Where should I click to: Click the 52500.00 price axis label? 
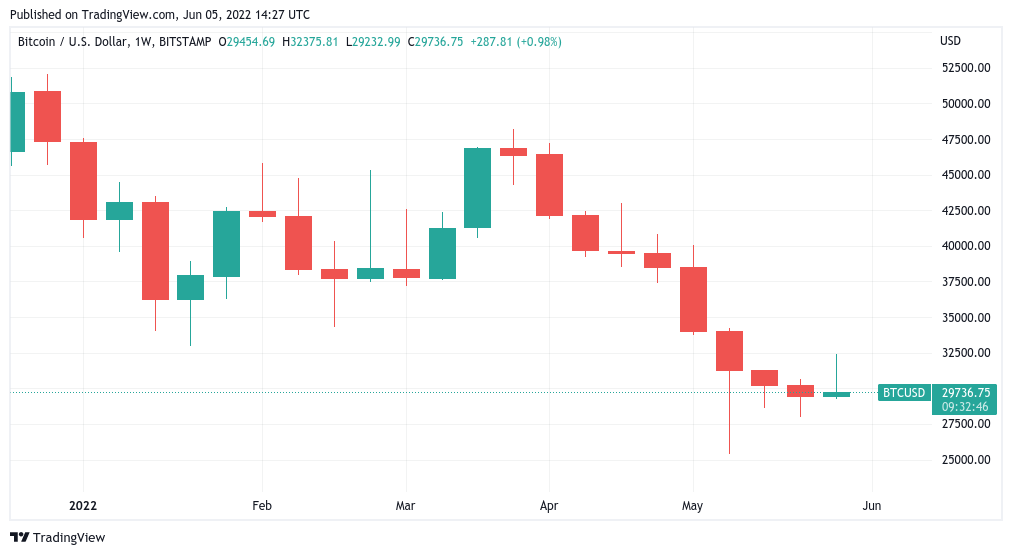965,68
